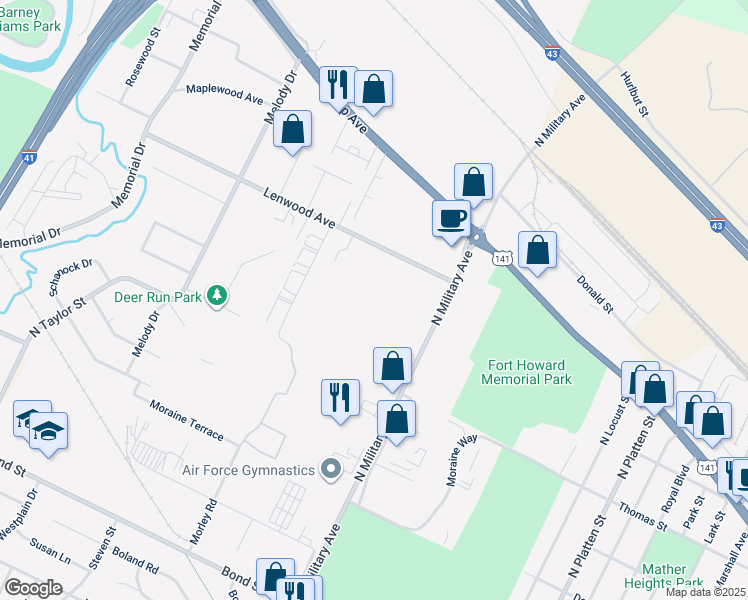This screenshot has height=600, width=748.
Task: Click the I-41 interstate shield
Action: point(30,157)
